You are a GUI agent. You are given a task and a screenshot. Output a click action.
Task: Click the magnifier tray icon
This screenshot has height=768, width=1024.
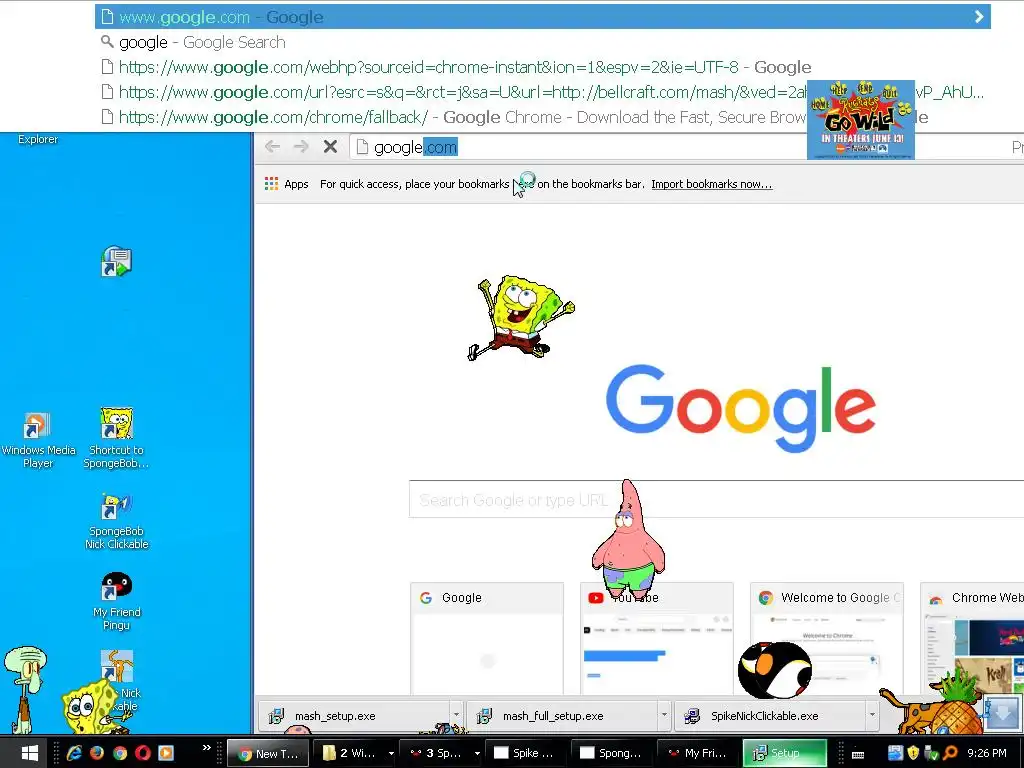point(950,753)
